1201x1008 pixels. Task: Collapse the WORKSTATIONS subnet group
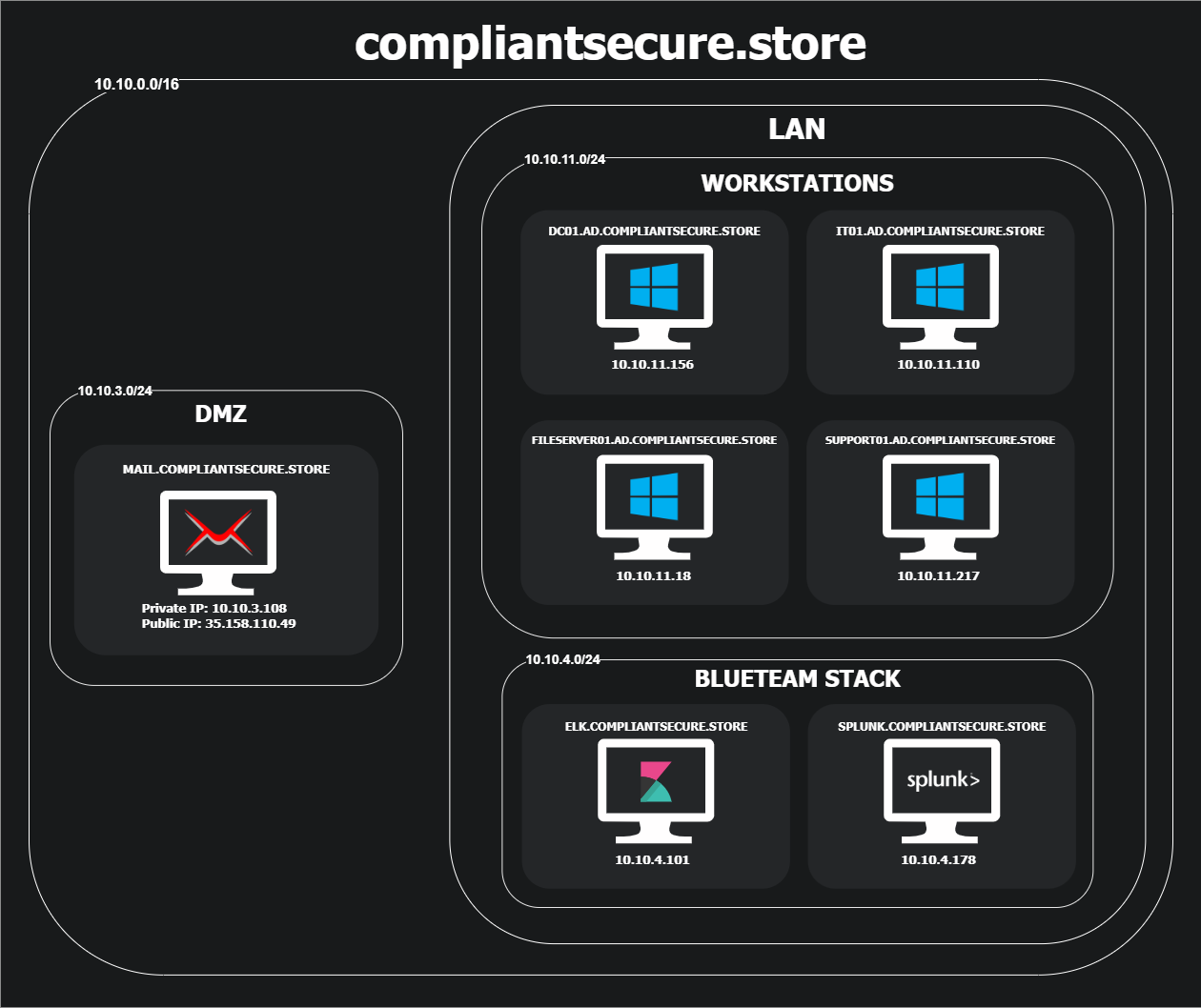[797, 182]
